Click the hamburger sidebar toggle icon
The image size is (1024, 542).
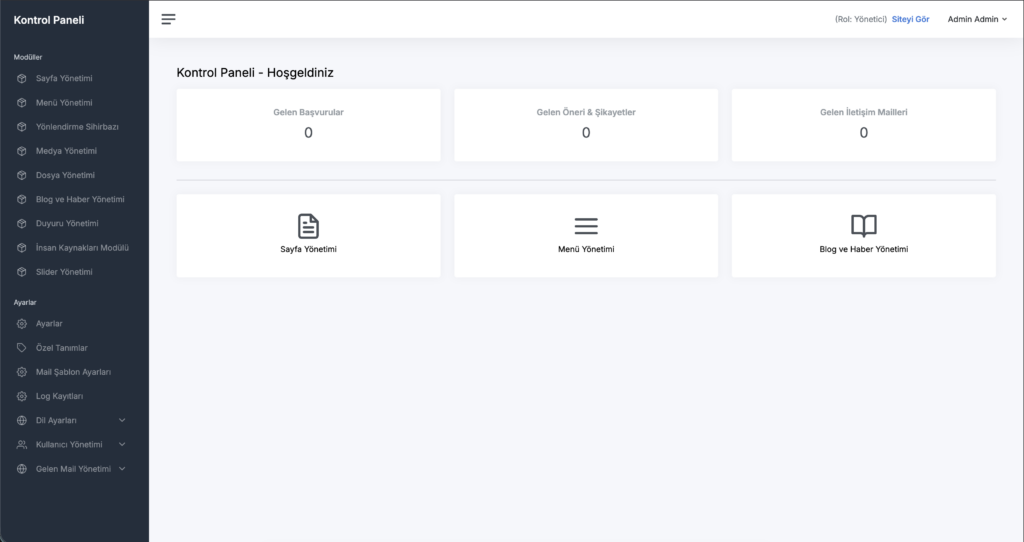click(168, 19)
